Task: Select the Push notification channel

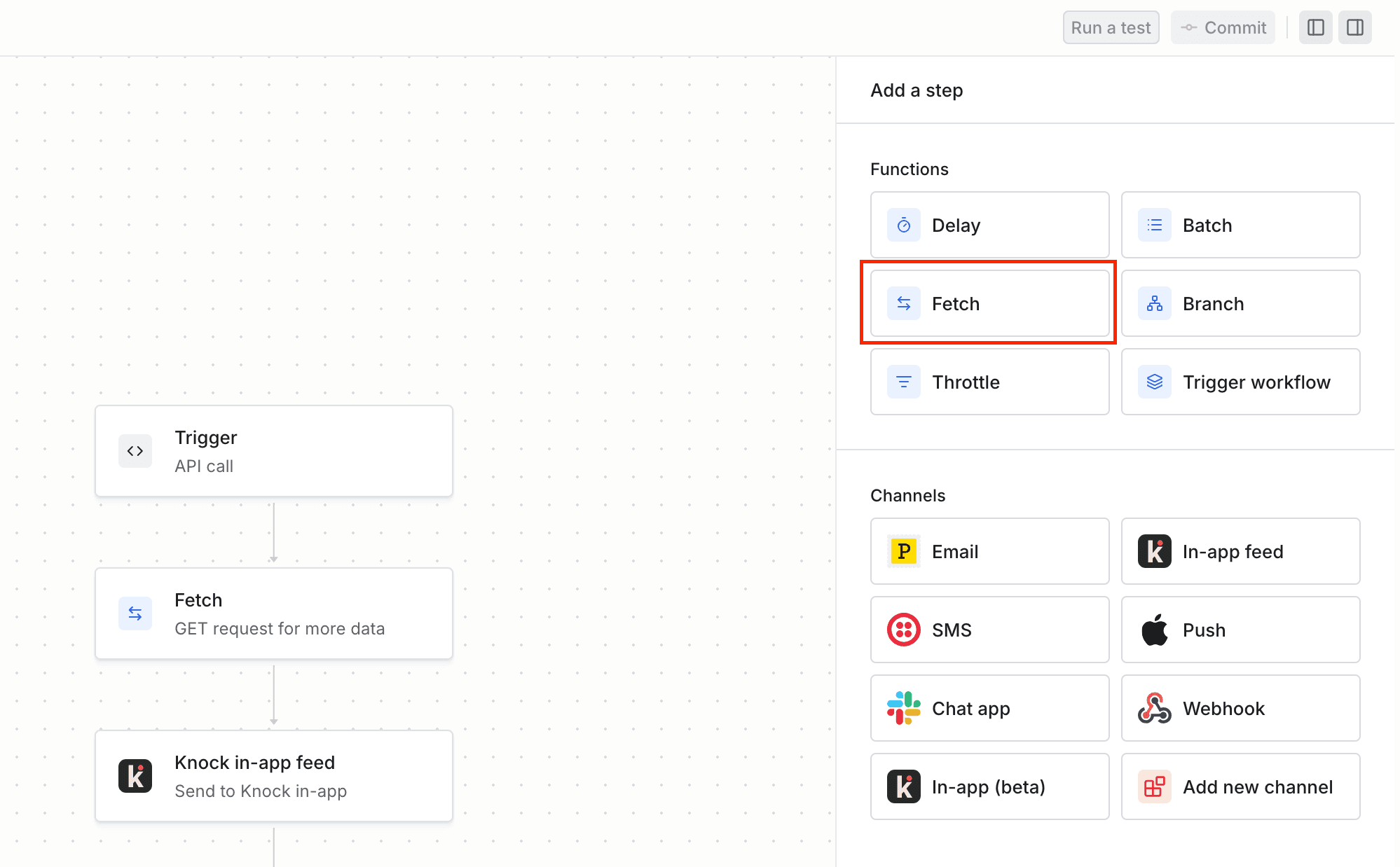Action: pos(1240,630)
